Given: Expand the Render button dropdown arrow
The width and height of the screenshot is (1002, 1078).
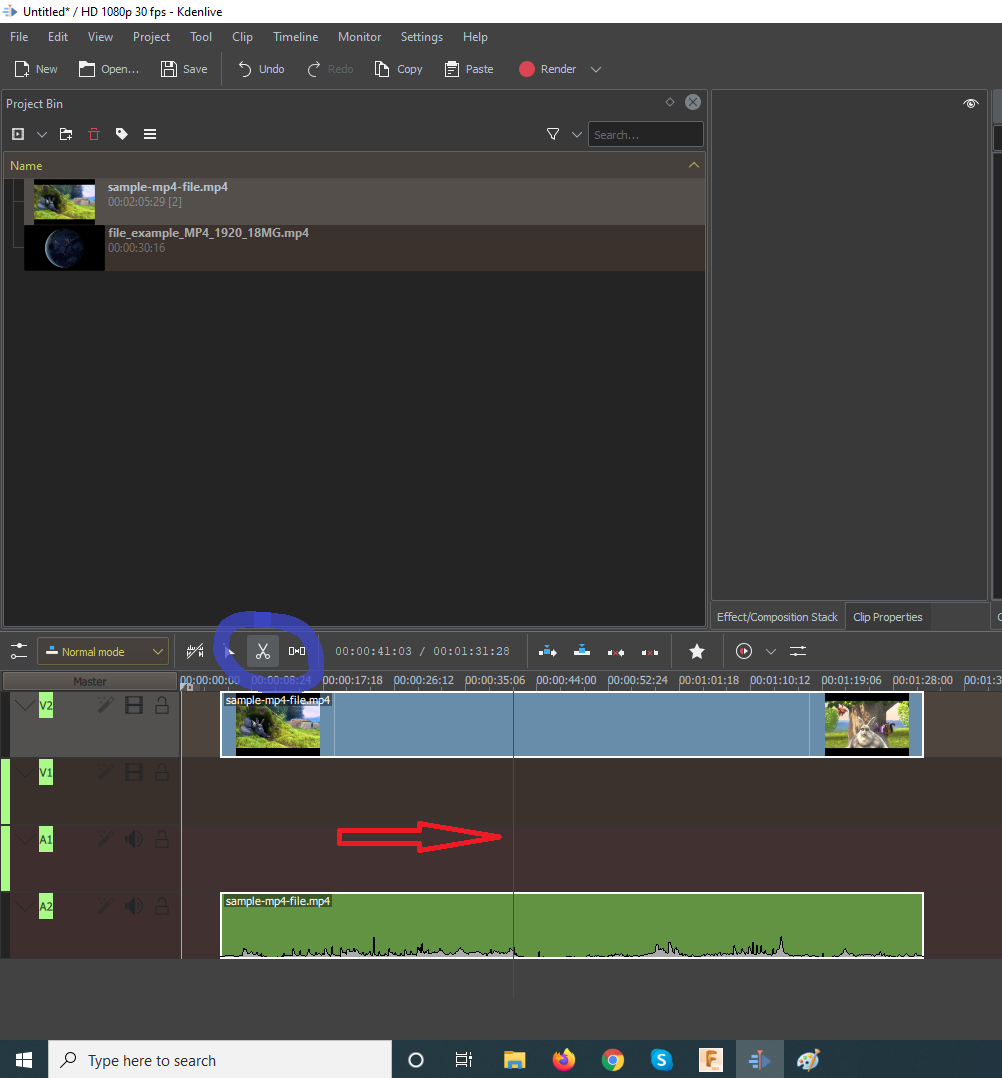Looking at the screenshot, I should coord(596,69).
